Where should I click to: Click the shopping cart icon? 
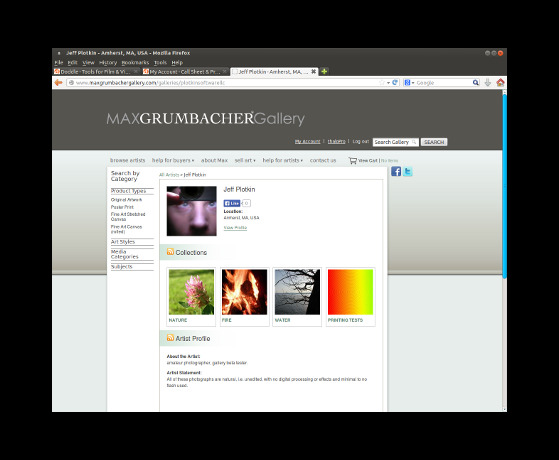click(353, 161)
